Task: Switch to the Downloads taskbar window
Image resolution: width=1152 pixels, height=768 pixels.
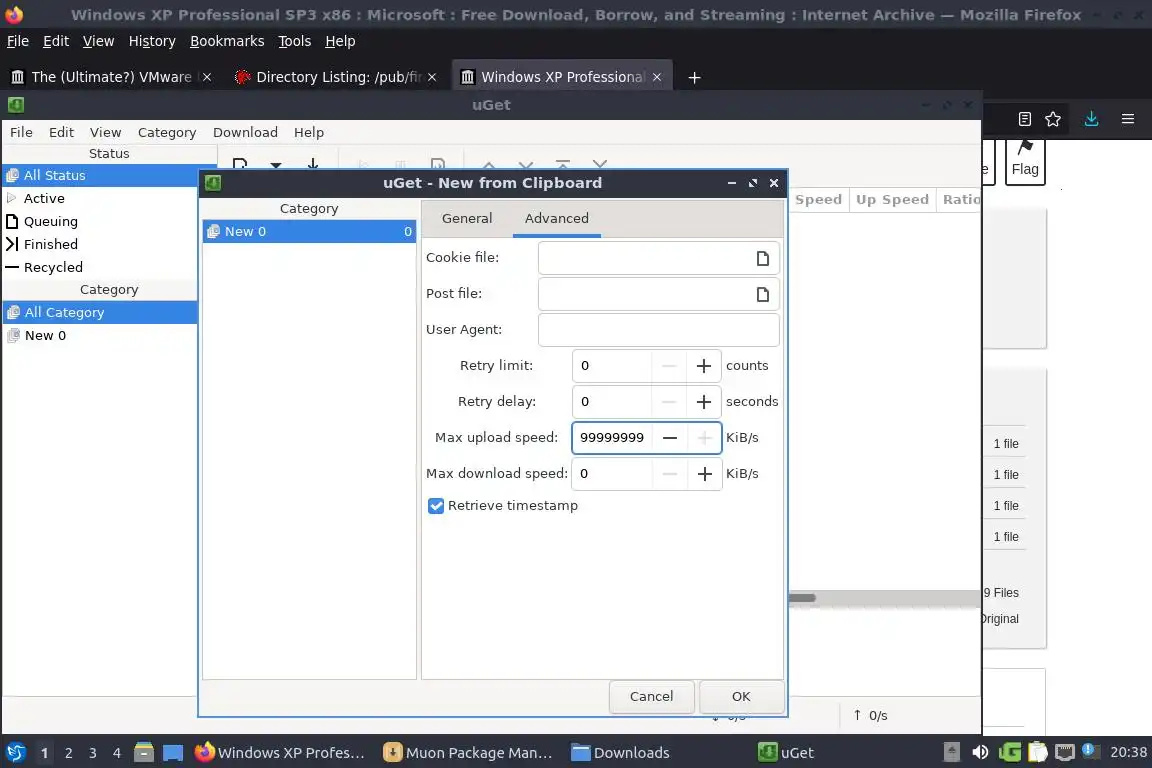Action: (x=621, y=752)
